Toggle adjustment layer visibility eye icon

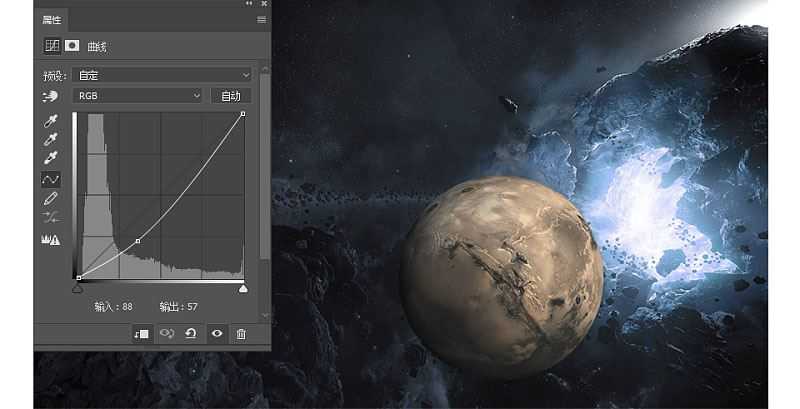point(216,334)
